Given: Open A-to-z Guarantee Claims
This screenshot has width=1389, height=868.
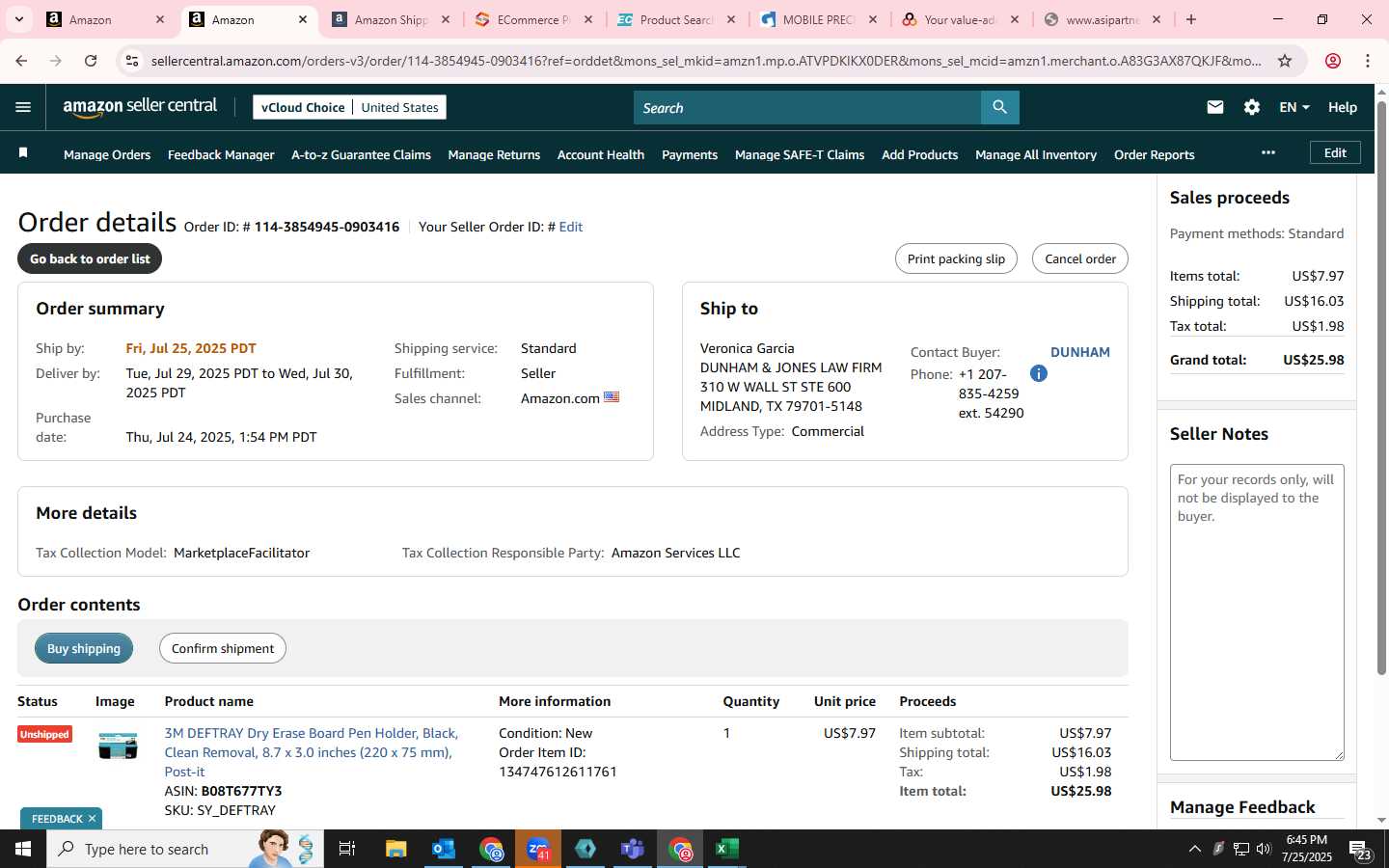Looking at the screenshot, I should click(361, 154).
